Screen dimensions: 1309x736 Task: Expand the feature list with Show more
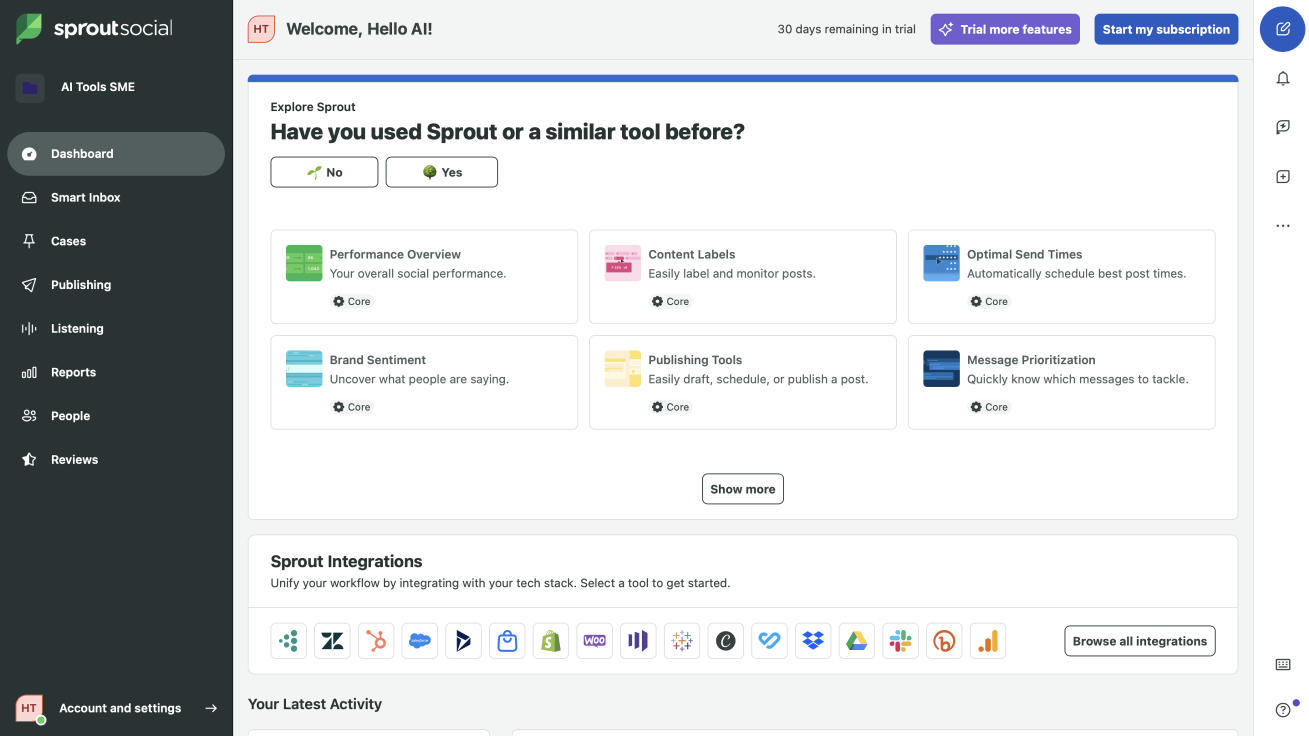pyautogui.click(x=742, y=489)
